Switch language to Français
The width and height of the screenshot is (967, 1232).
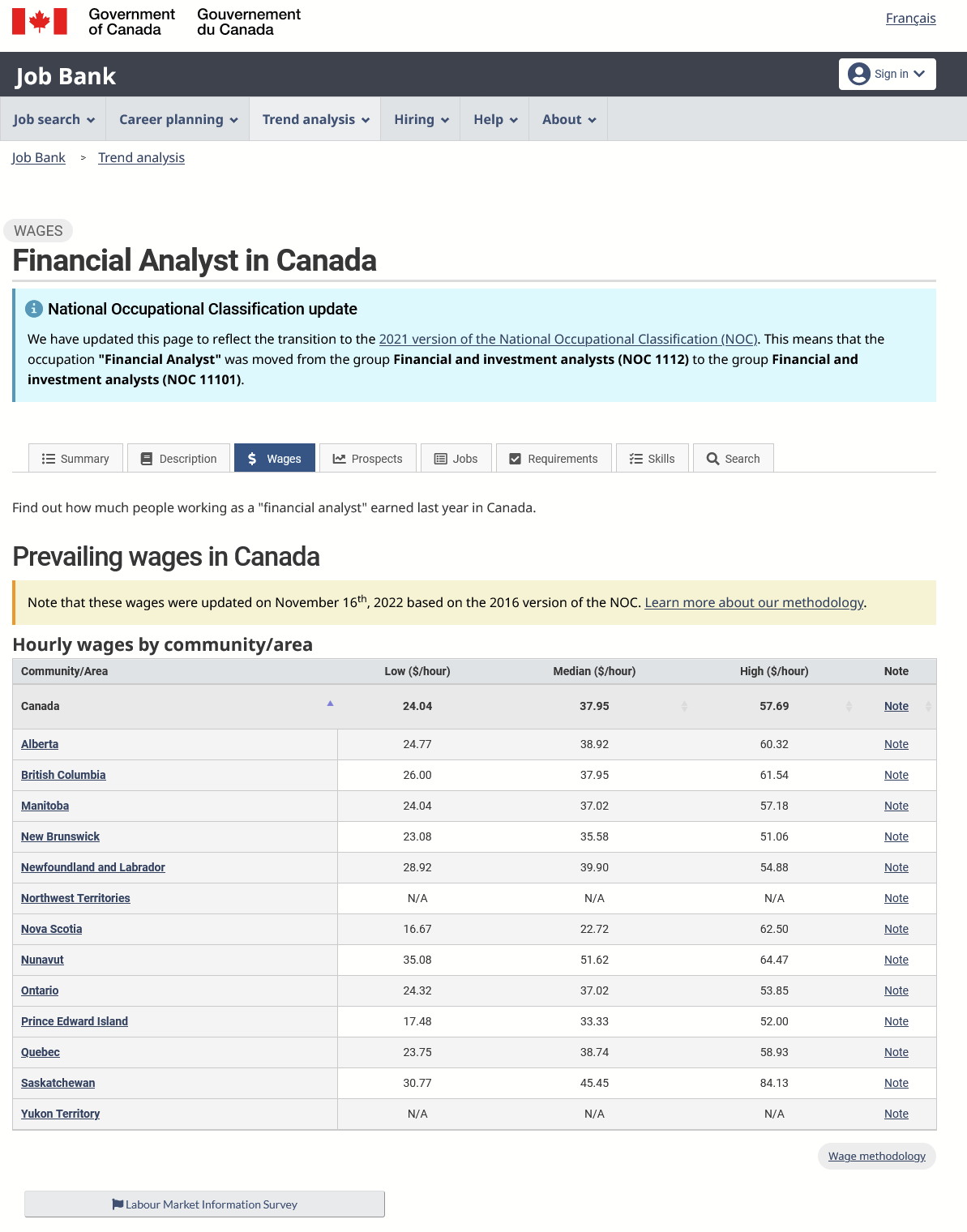(x=910, y=19)
